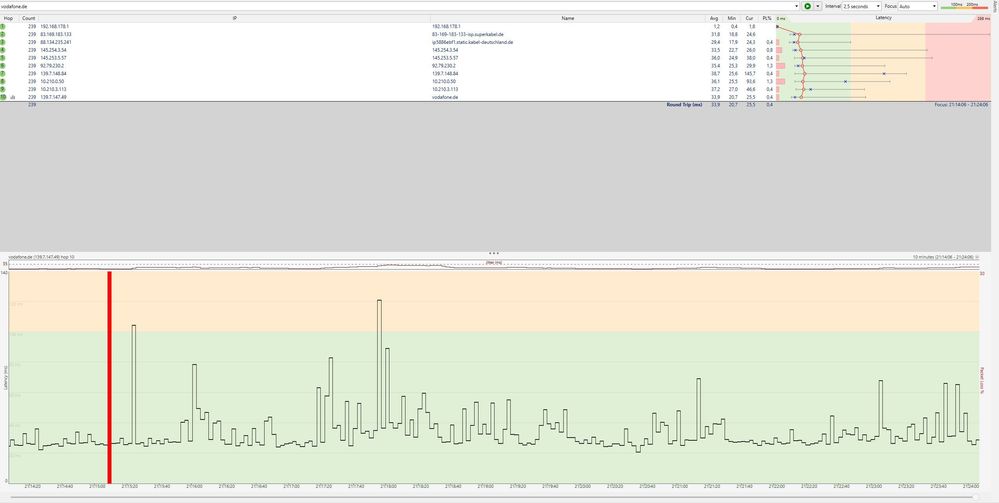This screenshot has height=503, width=999.
Task: Sort by the IP column header
Action: click(x=234, y=18)
